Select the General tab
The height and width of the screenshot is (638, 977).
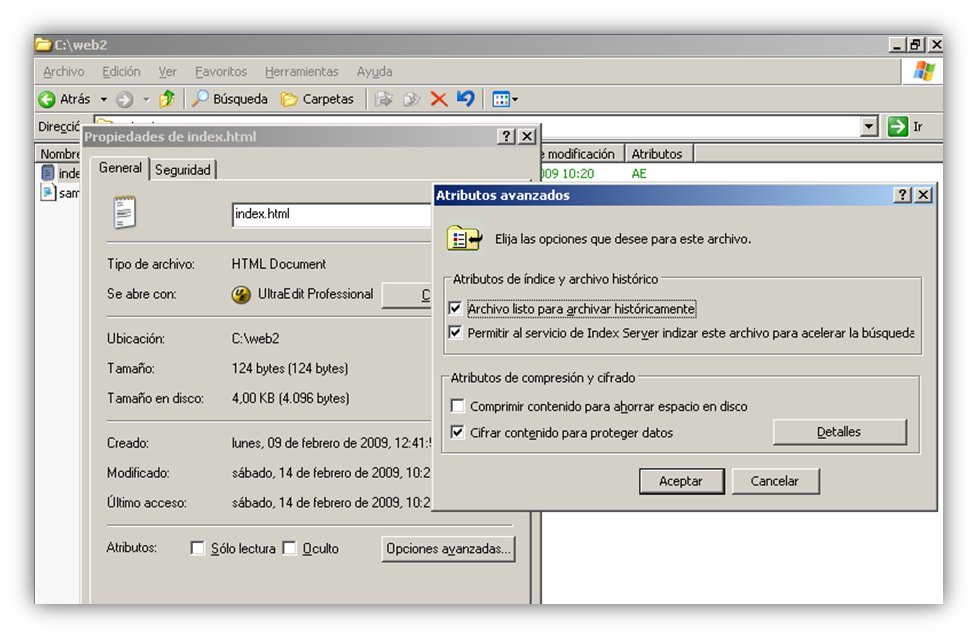coord(120,168)
